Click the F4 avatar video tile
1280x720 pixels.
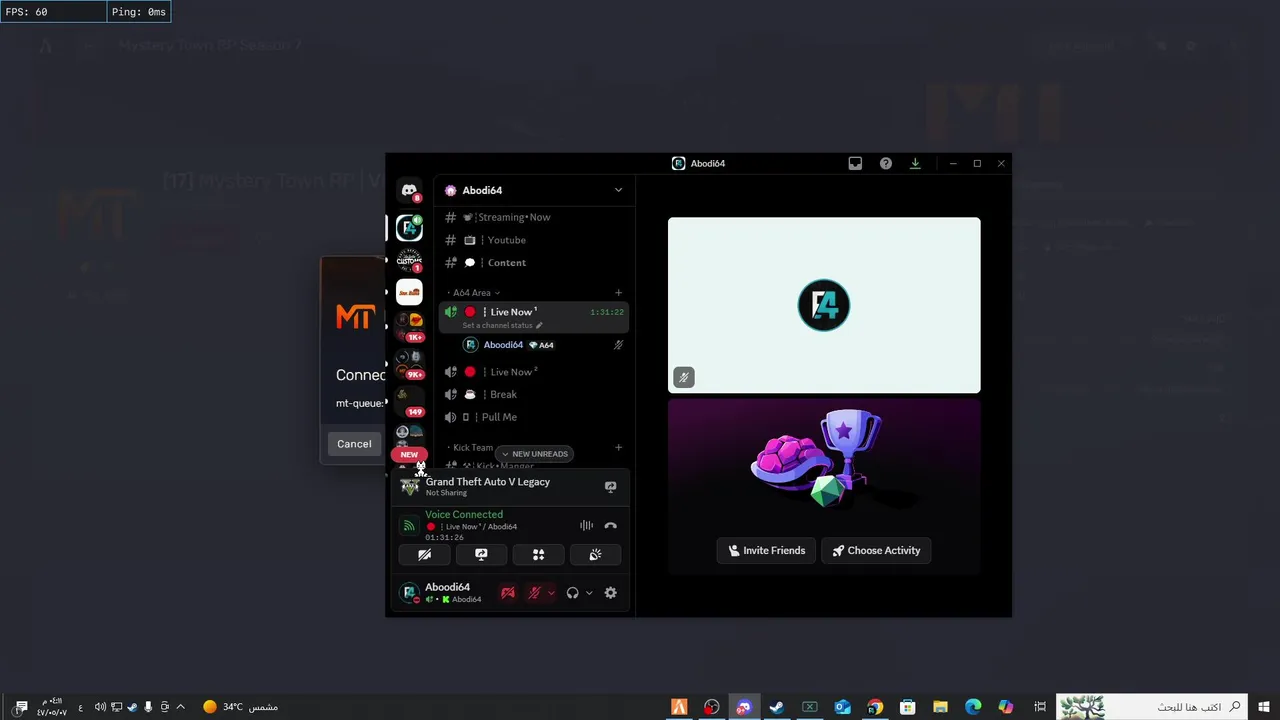pos(824,305)
